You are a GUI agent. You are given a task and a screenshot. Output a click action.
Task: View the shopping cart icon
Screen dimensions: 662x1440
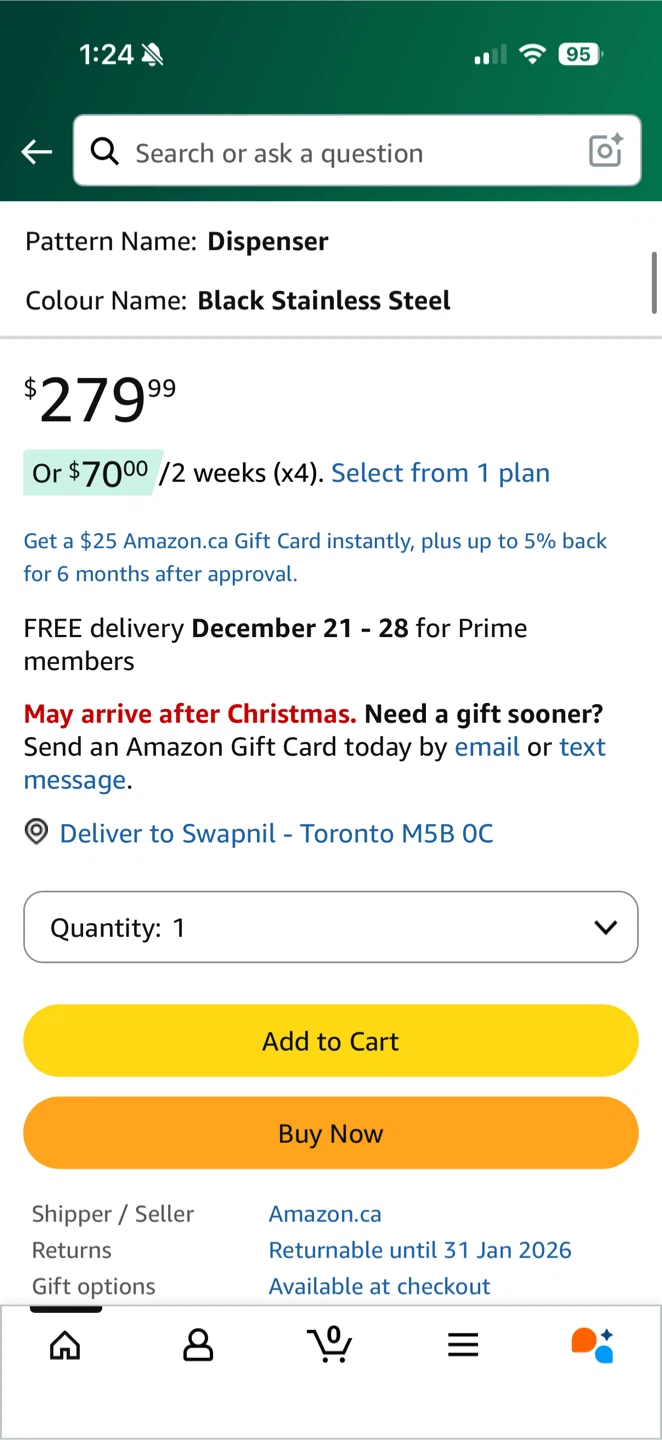point(330,1344)
